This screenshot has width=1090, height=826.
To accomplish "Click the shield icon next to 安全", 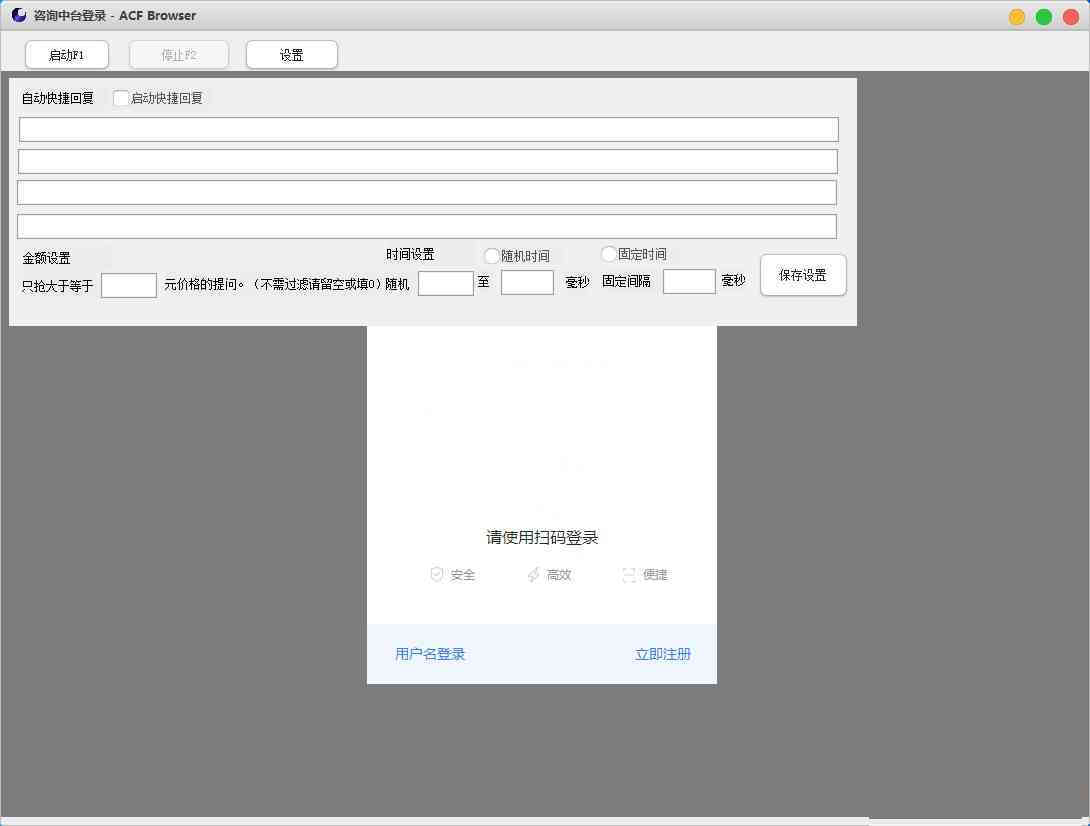I will click(437, 574).
